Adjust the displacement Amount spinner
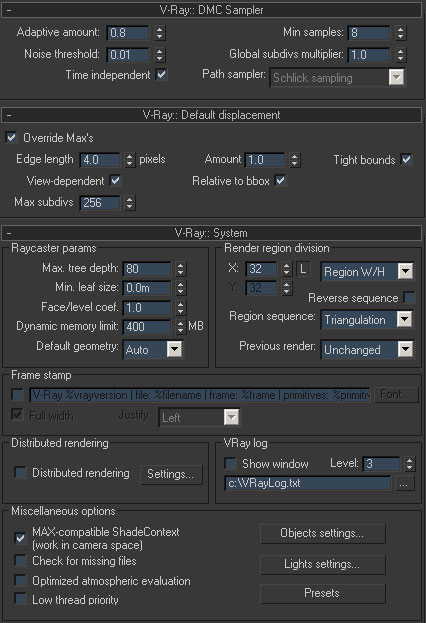This screenshot has height=623, width=426. pyautogui.click(x=294, y=160)
